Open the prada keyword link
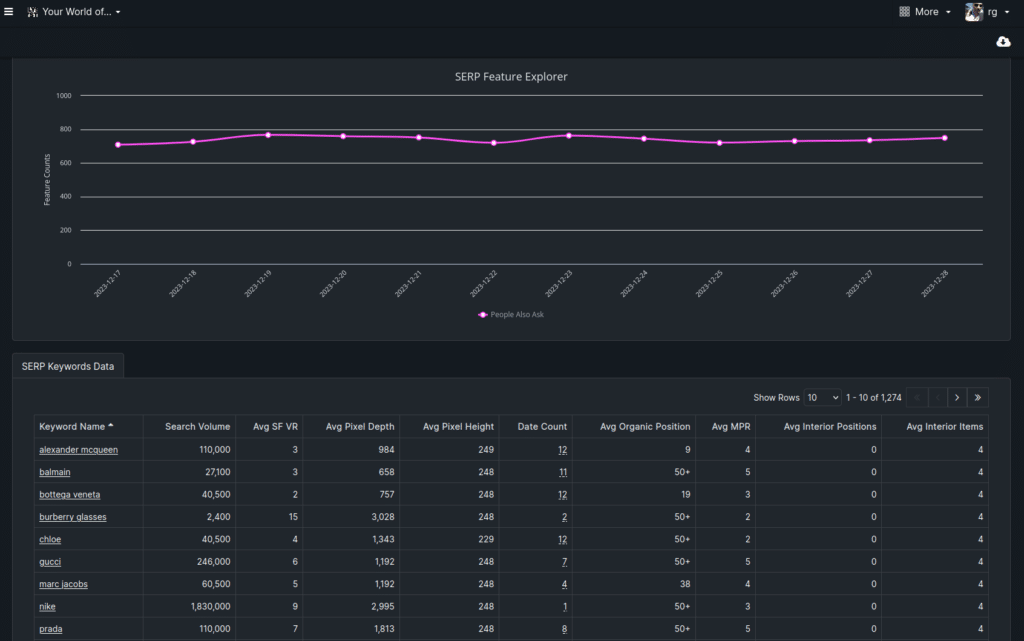The height and width of the screenshot is (641, 1024). click(51, 629)
